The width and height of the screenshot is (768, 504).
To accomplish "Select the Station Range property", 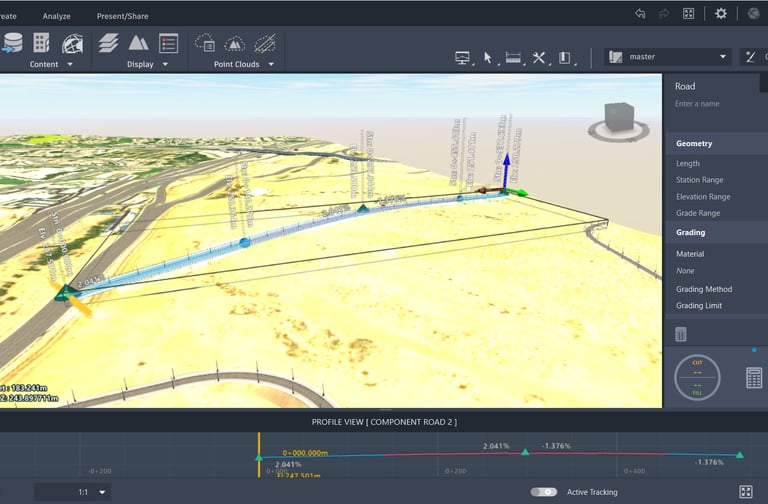I will pyautogui.click(x=700, y=180).
